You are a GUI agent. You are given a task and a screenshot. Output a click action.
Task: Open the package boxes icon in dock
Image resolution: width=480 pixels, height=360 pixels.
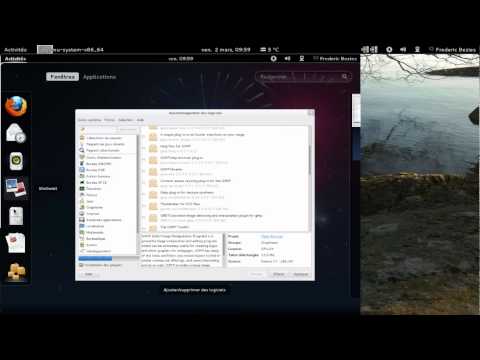click(16, 272)
